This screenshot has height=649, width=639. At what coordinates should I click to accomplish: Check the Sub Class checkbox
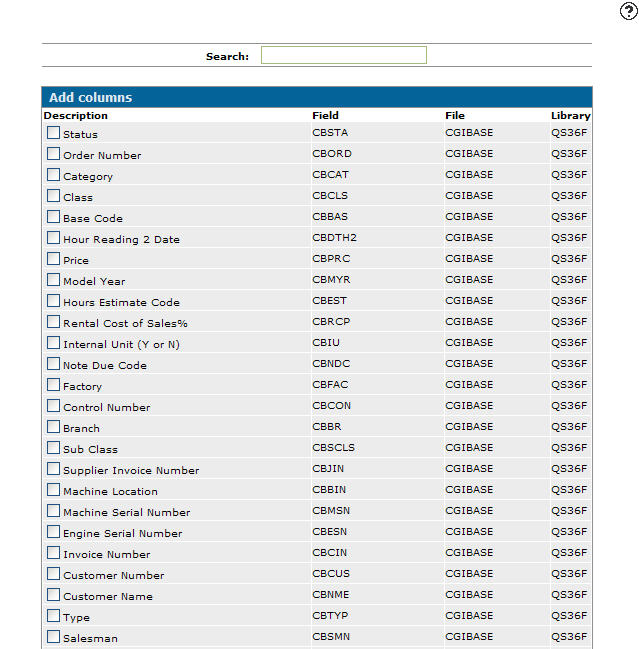(x=53, y=447)
